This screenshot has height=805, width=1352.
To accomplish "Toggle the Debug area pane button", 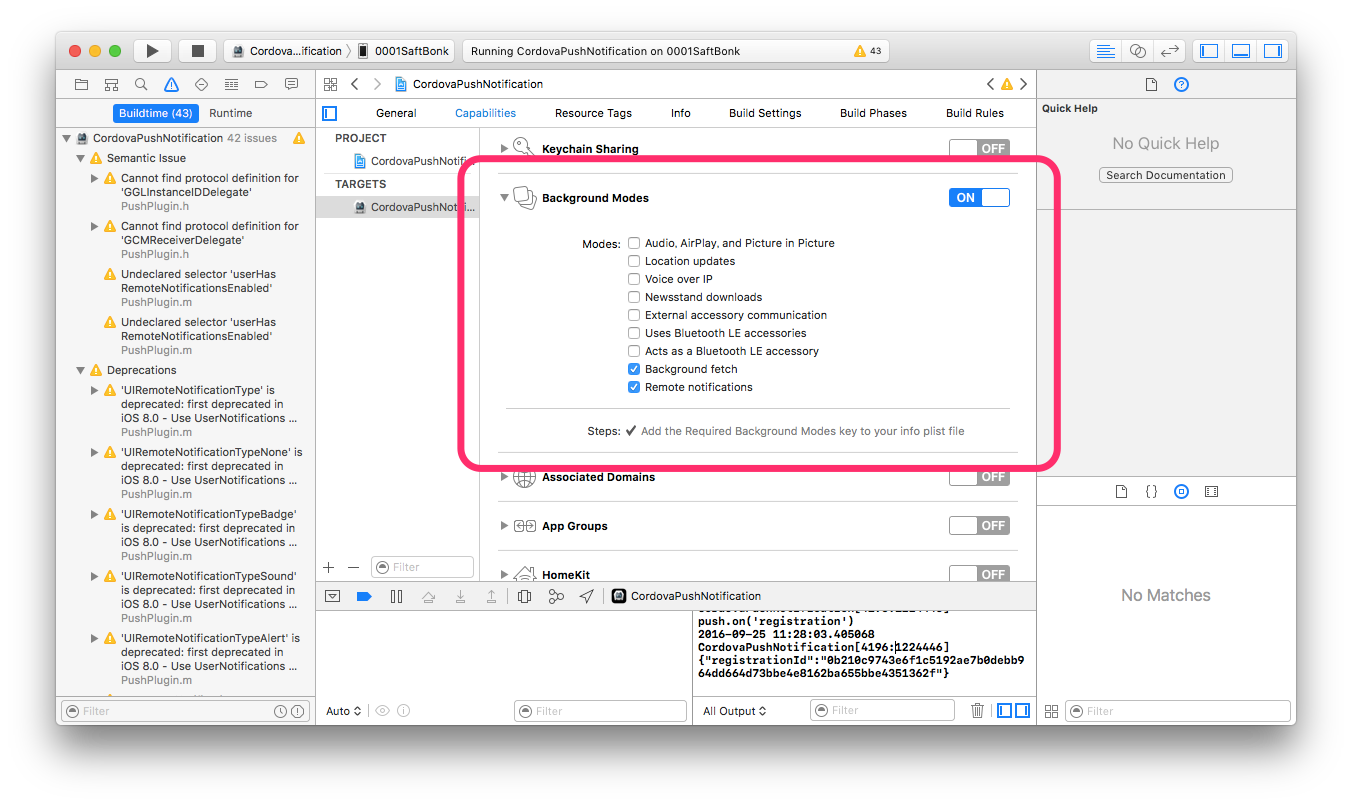I will coord(1241,51).
